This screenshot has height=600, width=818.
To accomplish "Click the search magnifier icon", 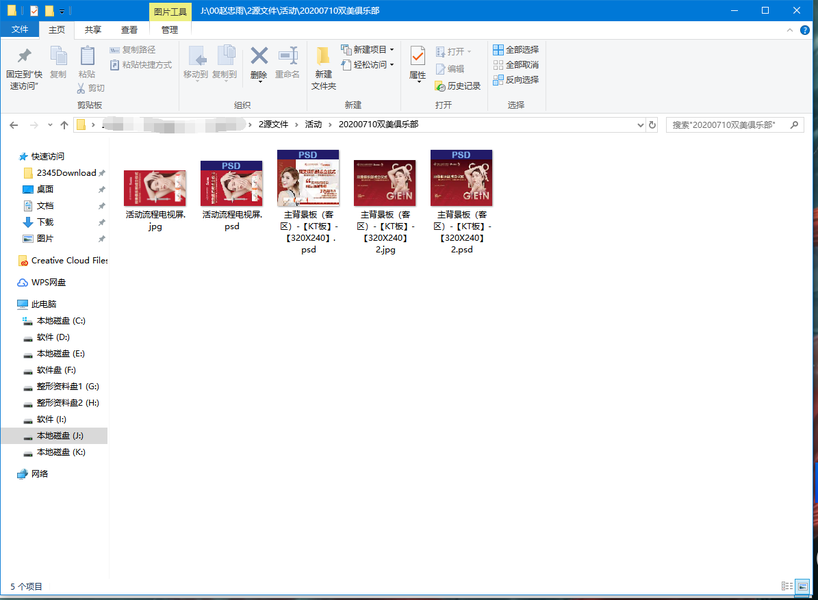I will pyautogui.click(x=794, y=125).
